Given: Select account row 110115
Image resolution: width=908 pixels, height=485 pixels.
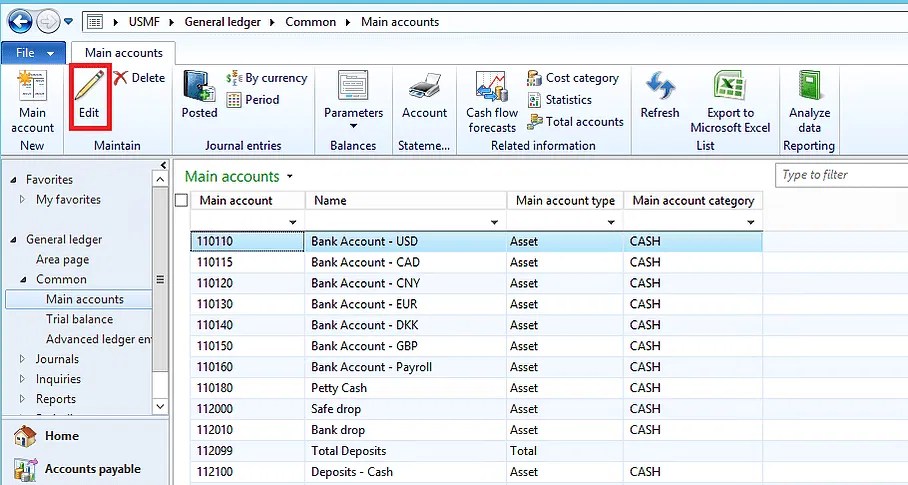Looking at the screenshot, I should coord(476,262).
